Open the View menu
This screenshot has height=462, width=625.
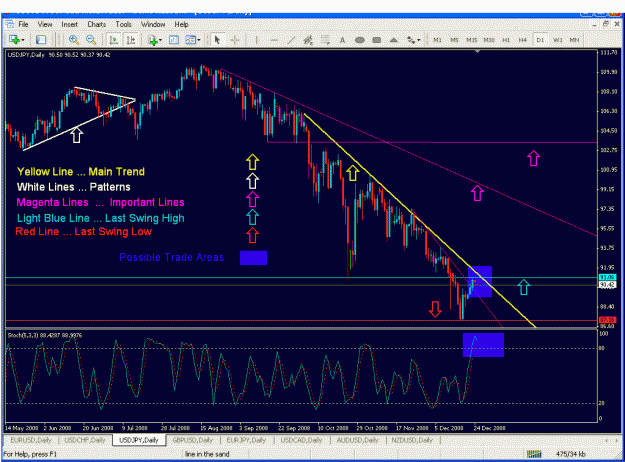(x=45, y=24)
